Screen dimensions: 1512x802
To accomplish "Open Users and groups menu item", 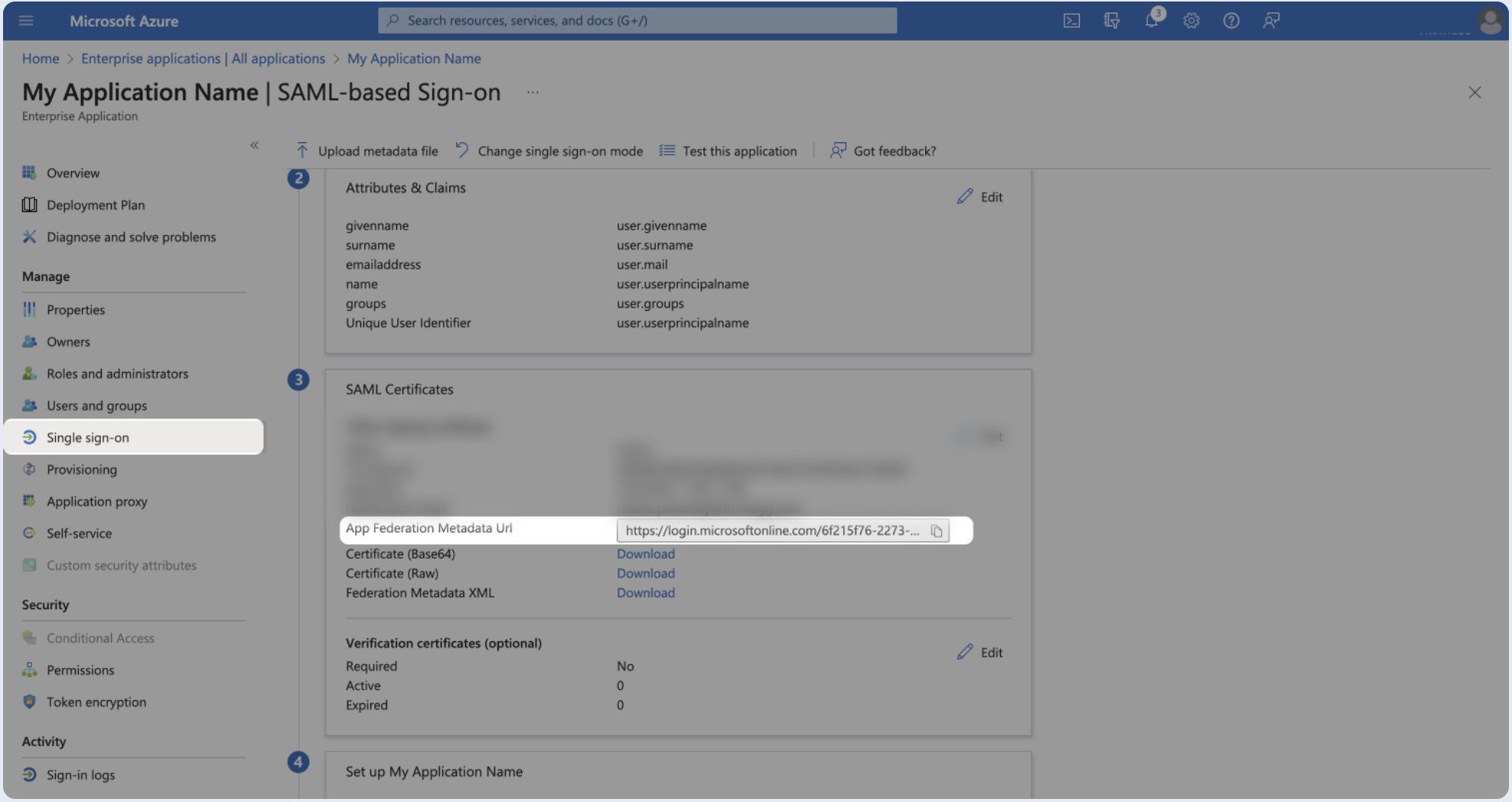I will (96, 406).
